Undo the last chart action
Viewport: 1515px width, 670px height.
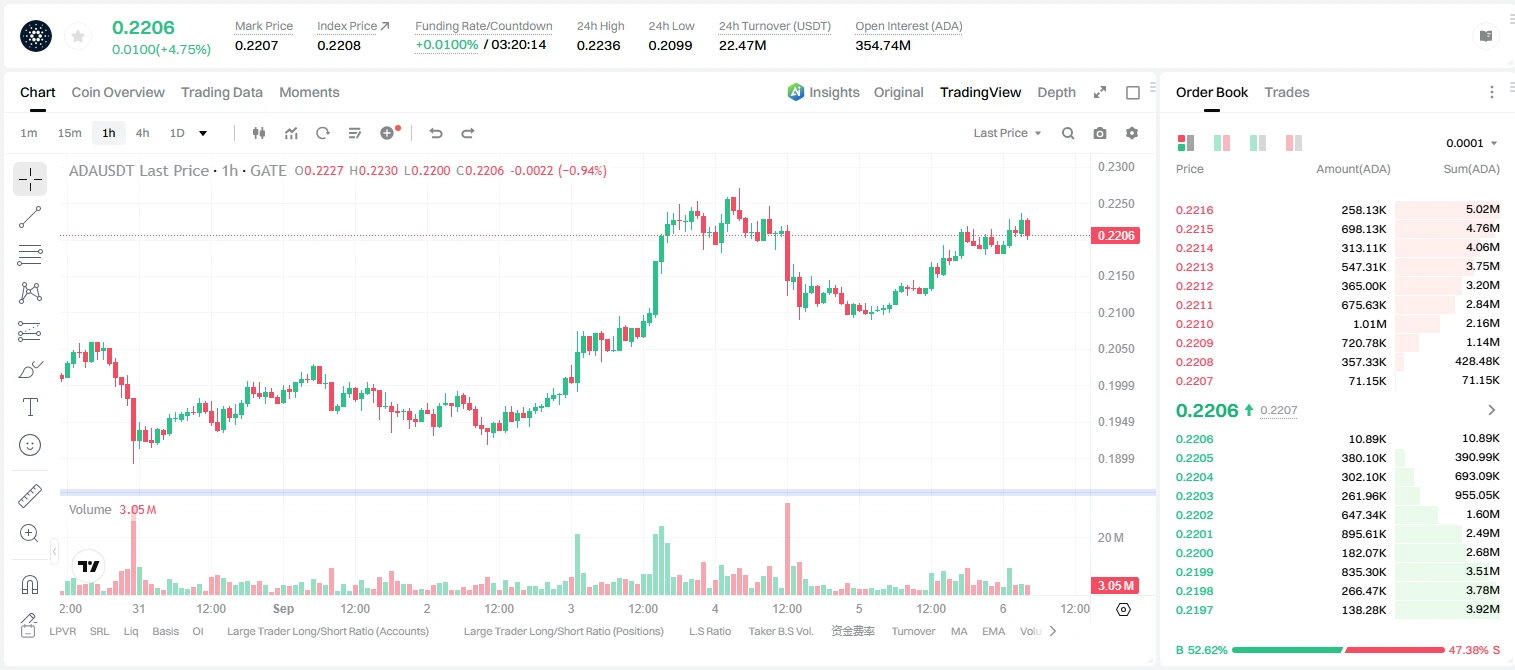point(435,133)
